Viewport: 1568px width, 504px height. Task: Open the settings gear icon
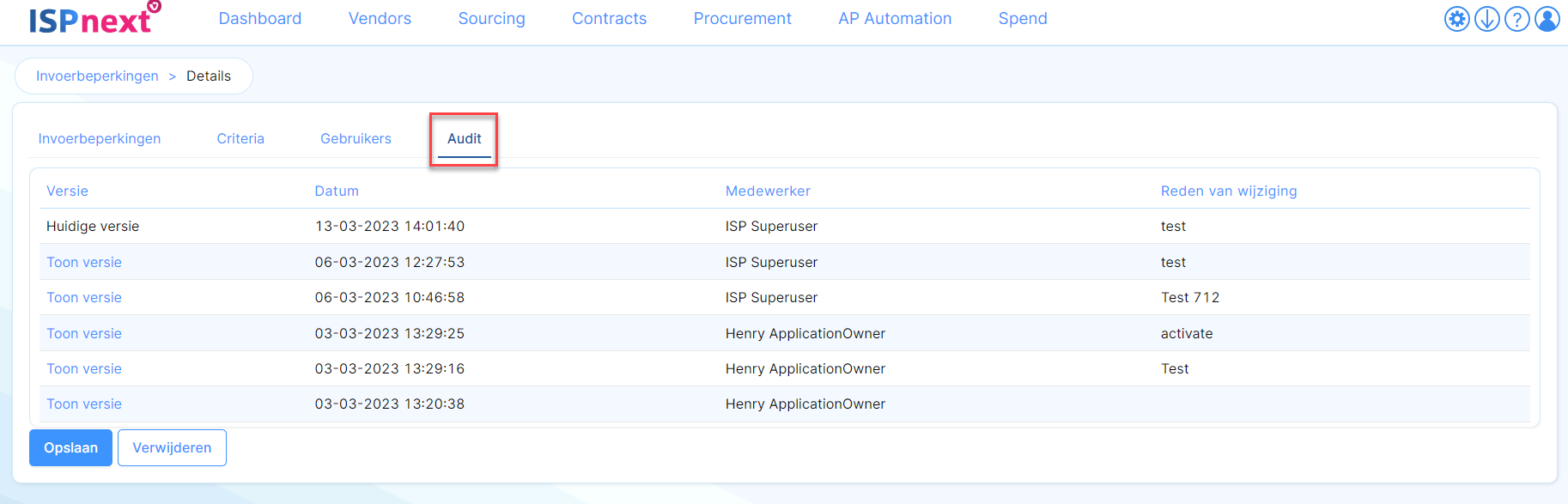1456,19
